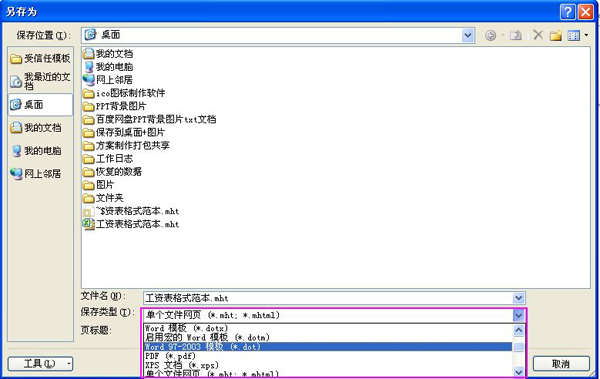Select the PPT背景图片 folder
The image size is (600, 379).
[x=115, y=106]
